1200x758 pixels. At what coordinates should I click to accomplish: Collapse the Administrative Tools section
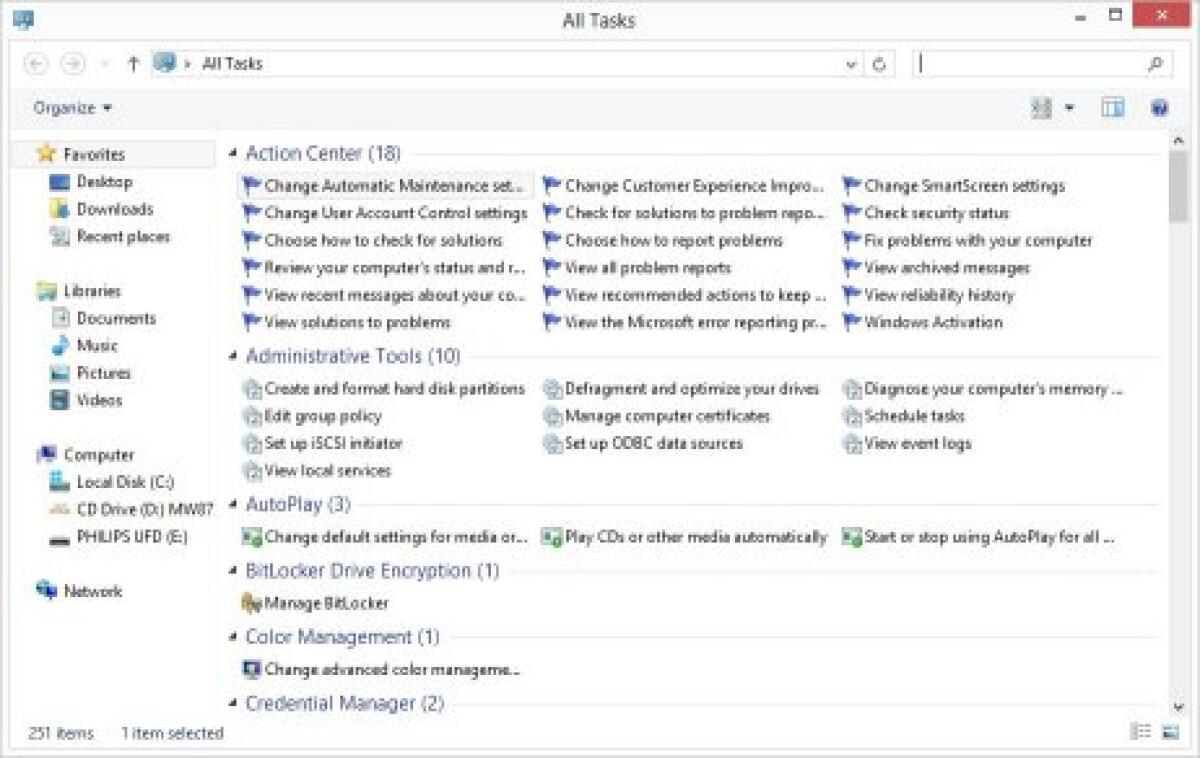click(x=232, y=356)
